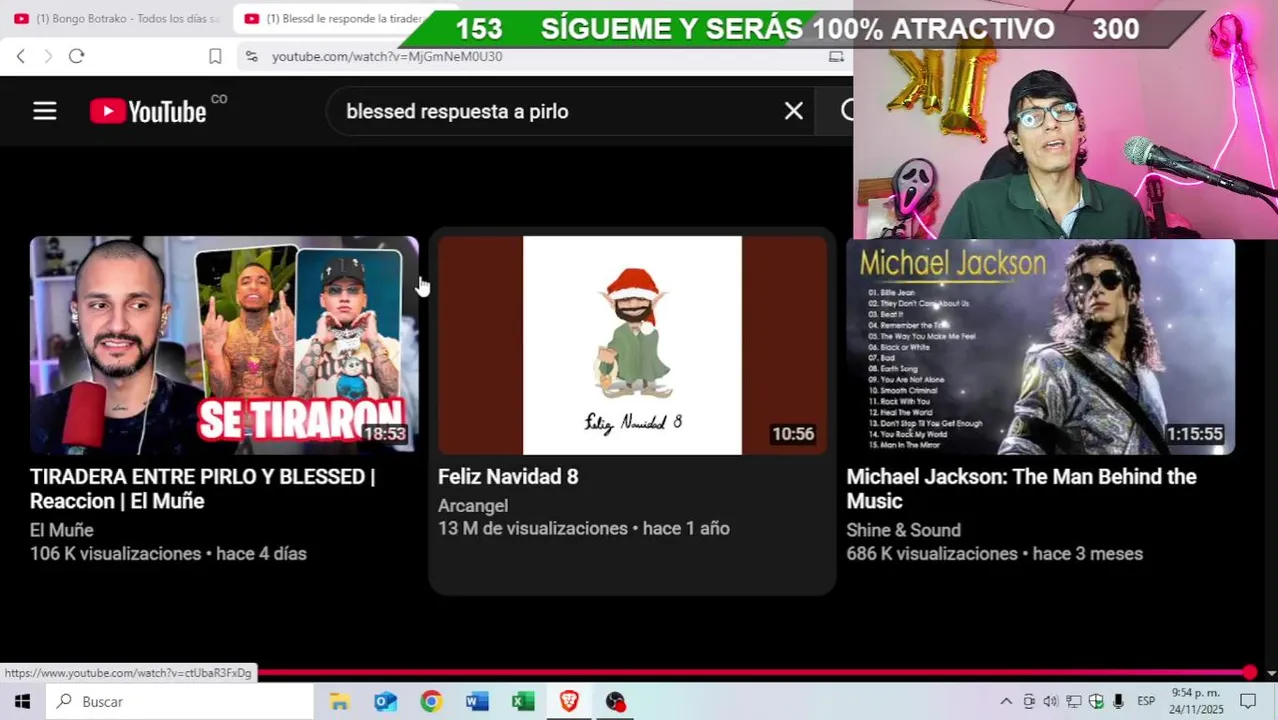The width and height of the screenshot is (1278, 720).
Task: Click '106 K visualizaciones • hace 4 días' text
Action: (168, 554)
